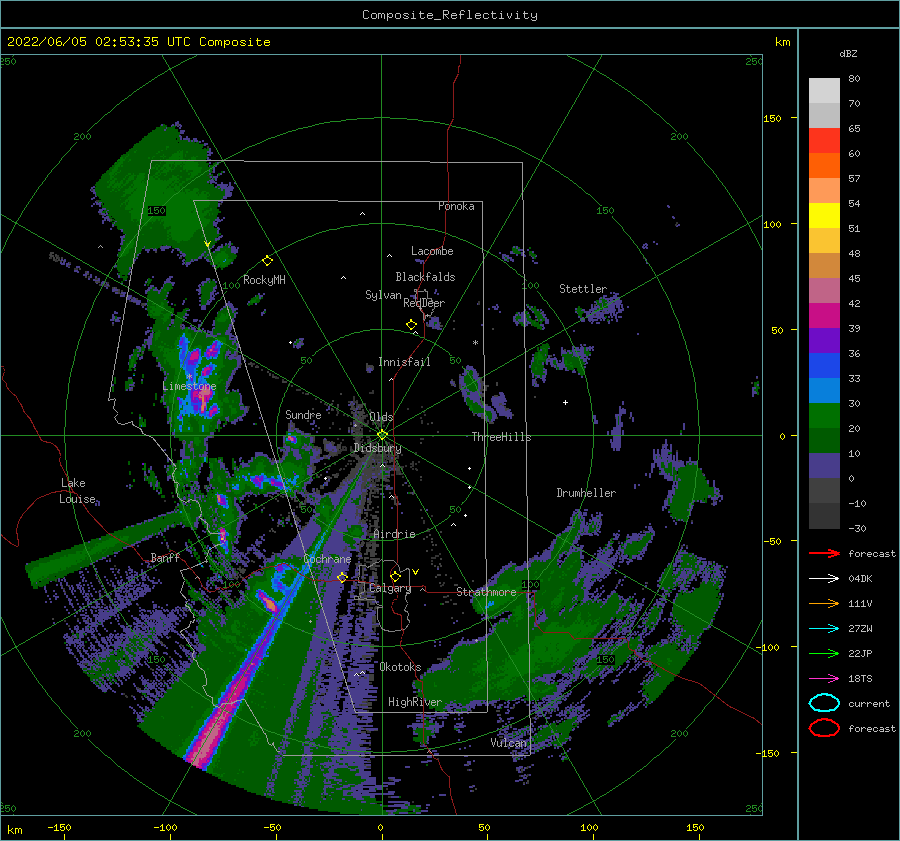
Task: Click the Olds city label
Action: [381, 417]
